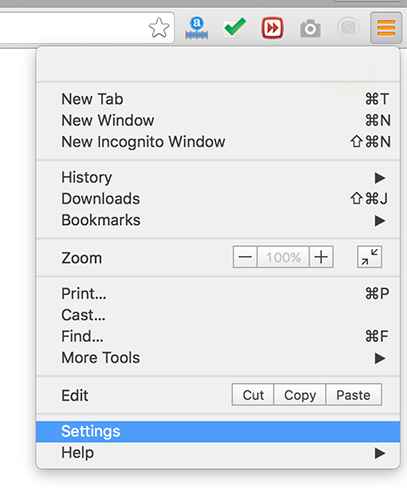Open the Alexa ruler extension icon

click(x=197, y=28)
